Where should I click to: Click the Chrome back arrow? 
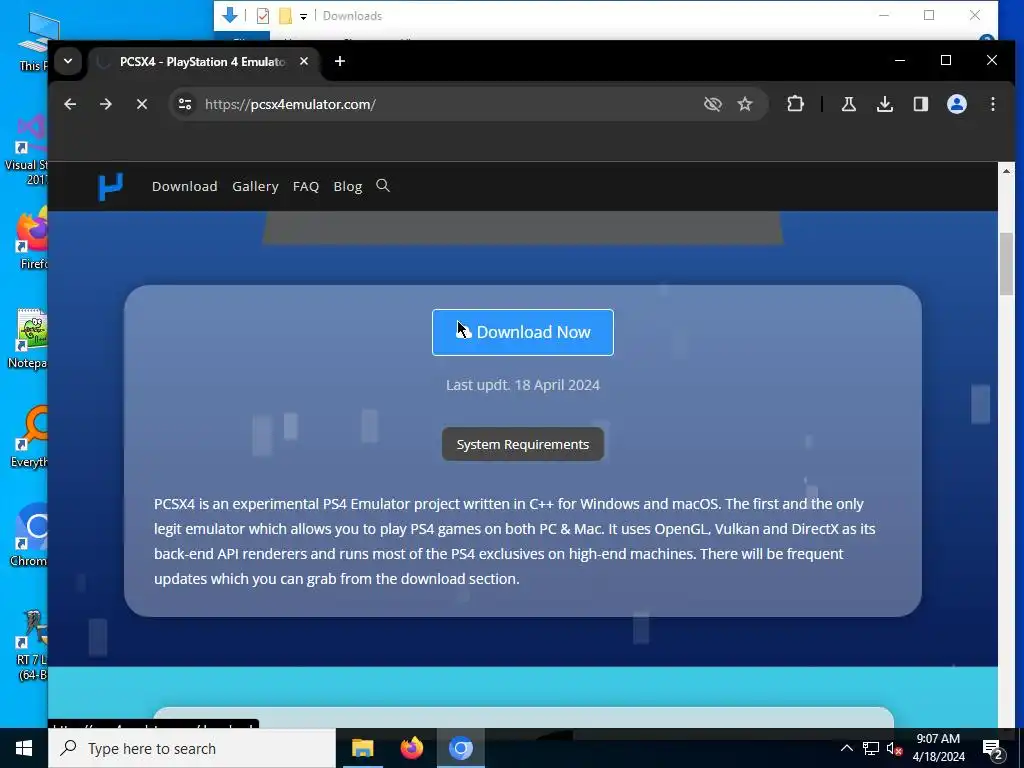(70, 104)
